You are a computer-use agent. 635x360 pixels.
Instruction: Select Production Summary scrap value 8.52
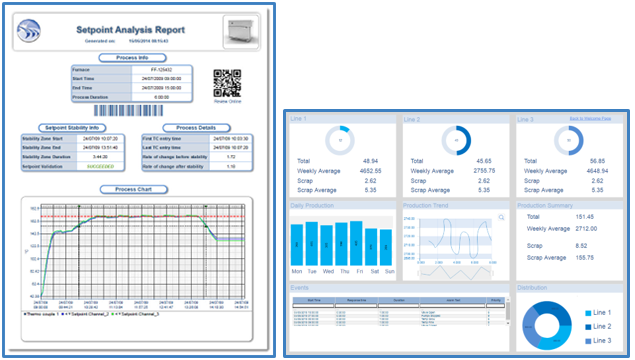click(581, 245)
